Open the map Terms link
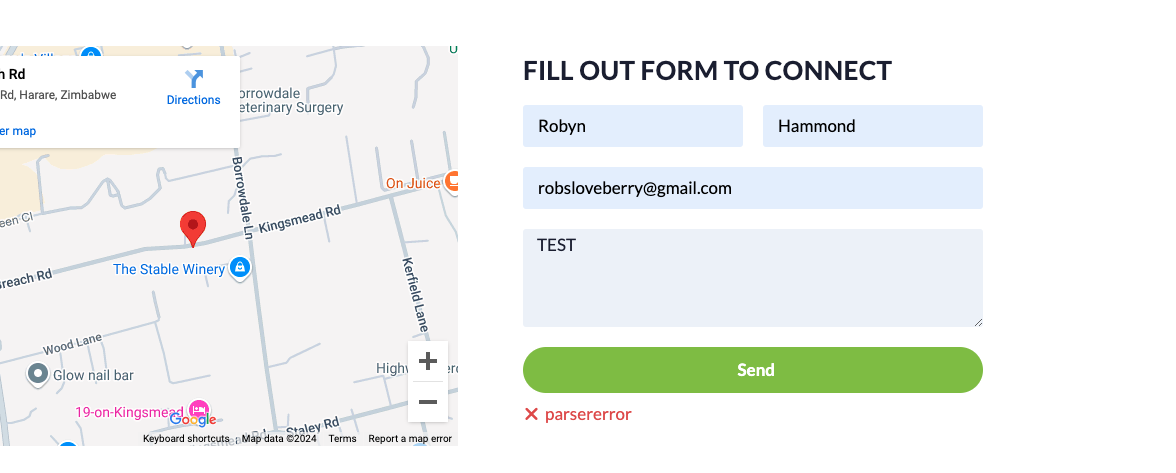This screenshot has height=473, width=1176. pos(342,439)
